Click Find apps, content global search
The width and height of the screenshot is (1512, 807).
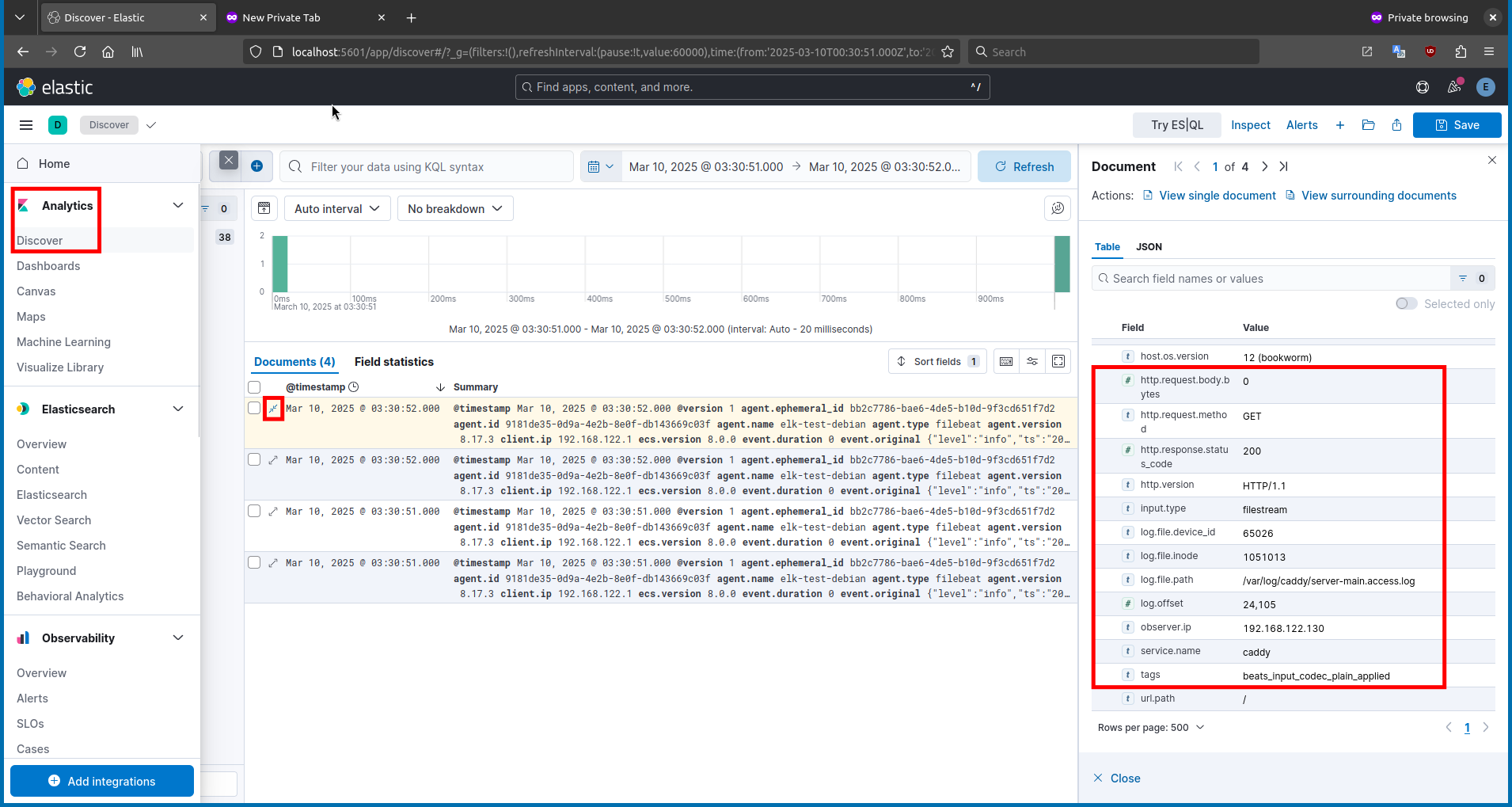pyautogui.click(x=752, y=87)
